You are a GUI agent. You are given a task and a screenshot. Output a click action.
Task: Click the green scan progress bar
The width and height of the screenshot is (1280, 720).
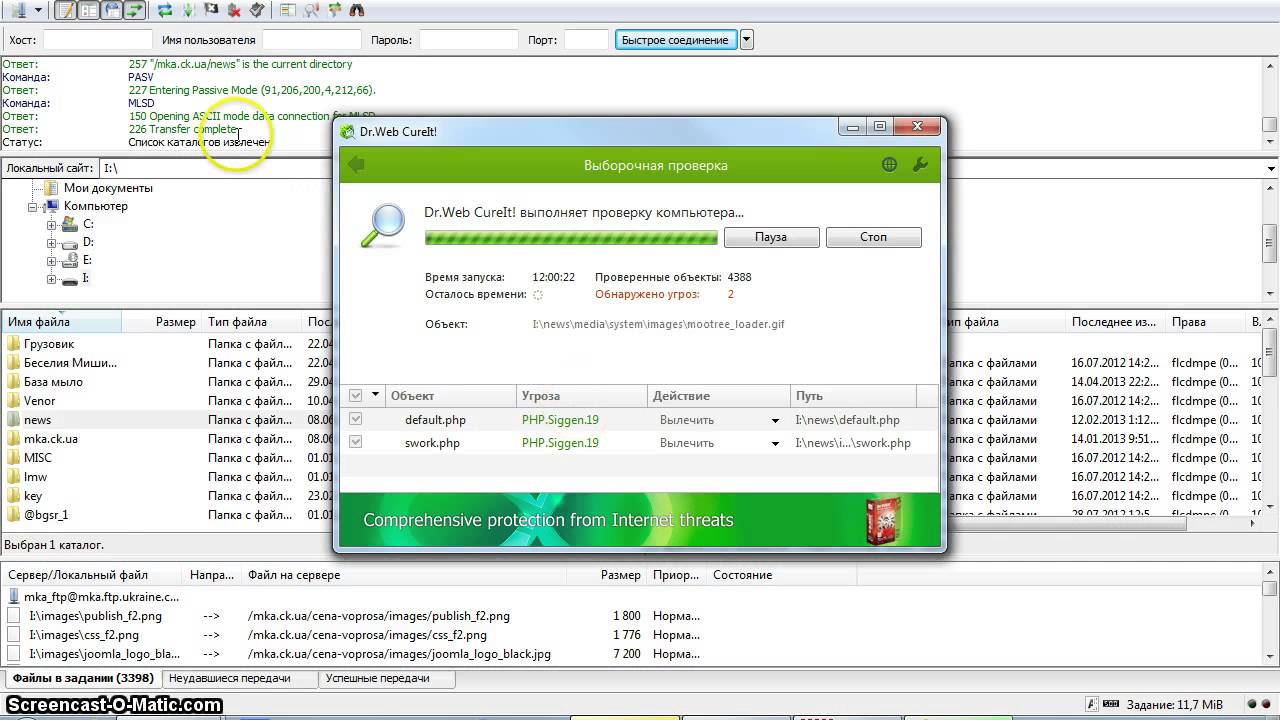571,237
